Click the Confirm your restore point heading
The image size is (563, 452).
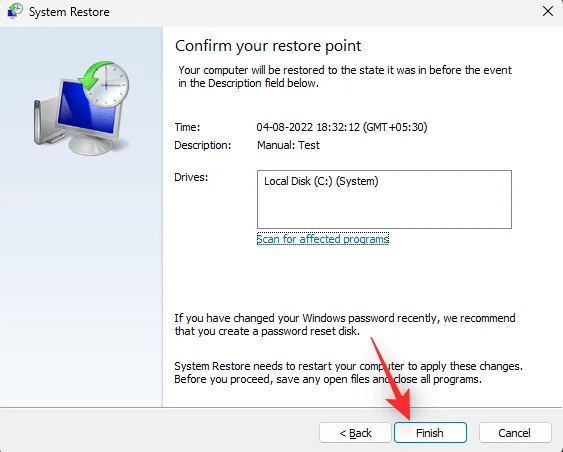268,46
